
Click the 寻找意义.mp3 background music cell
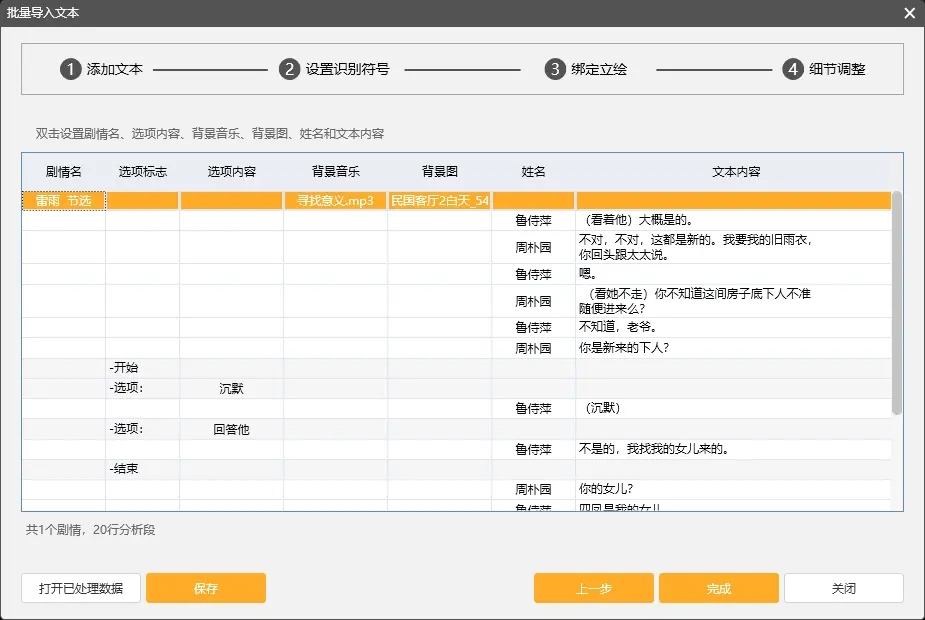click(335, 201)
